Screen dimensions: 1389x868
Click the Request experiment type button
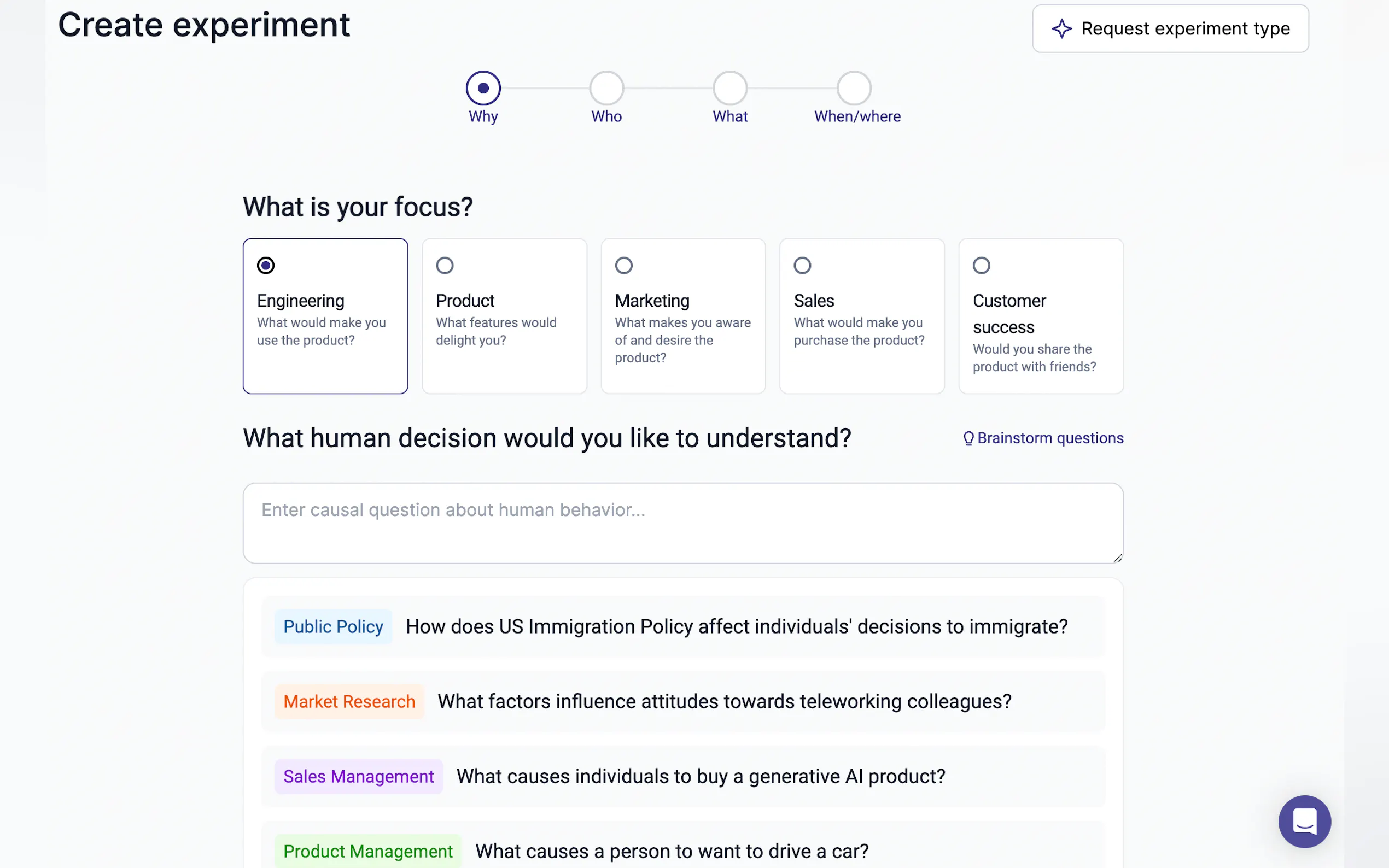pyautogui.click(x=1170, y=29)
